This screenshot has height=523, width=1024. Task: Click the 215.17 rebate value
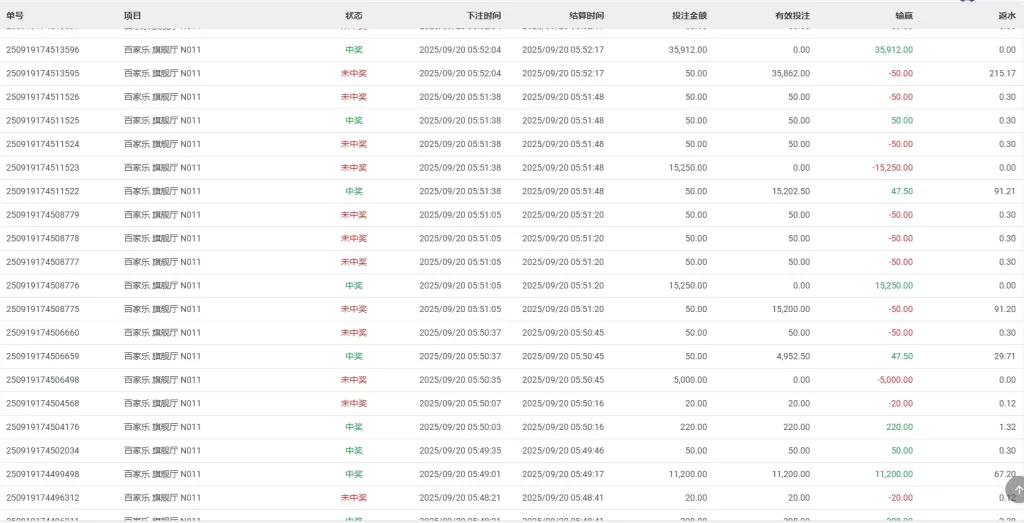[x=1002, y=73]
